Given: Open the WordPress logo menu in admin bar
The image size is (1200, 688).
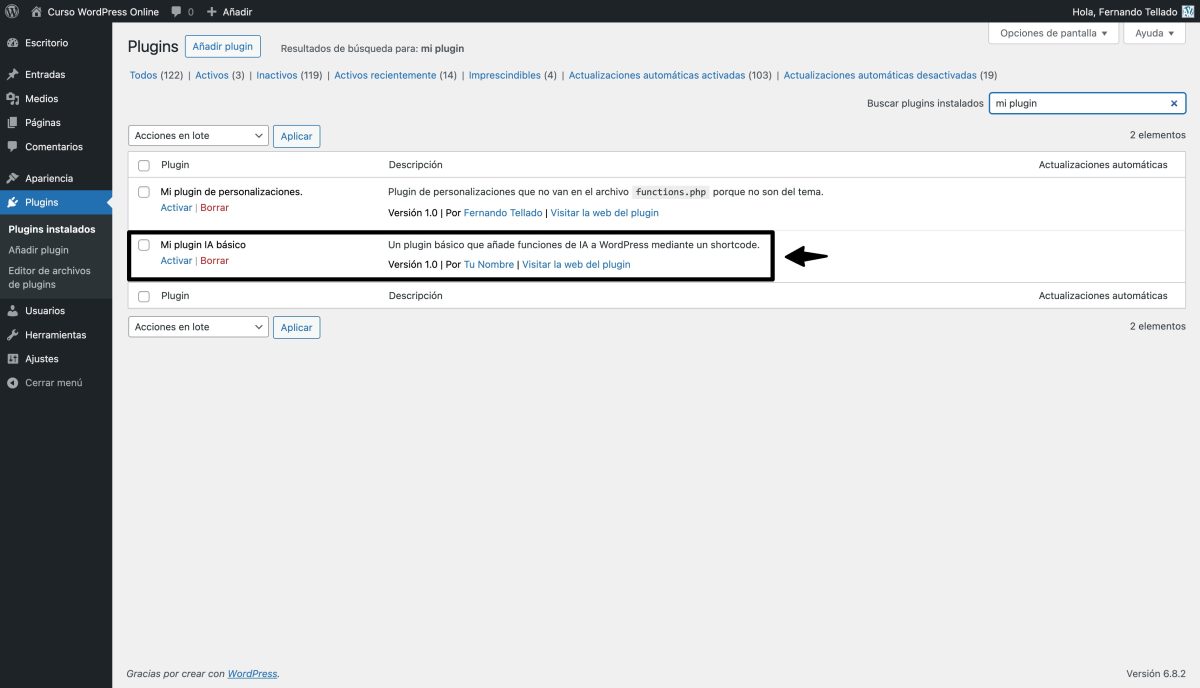Looking at the screenshot, I should (x=11, y=11).
